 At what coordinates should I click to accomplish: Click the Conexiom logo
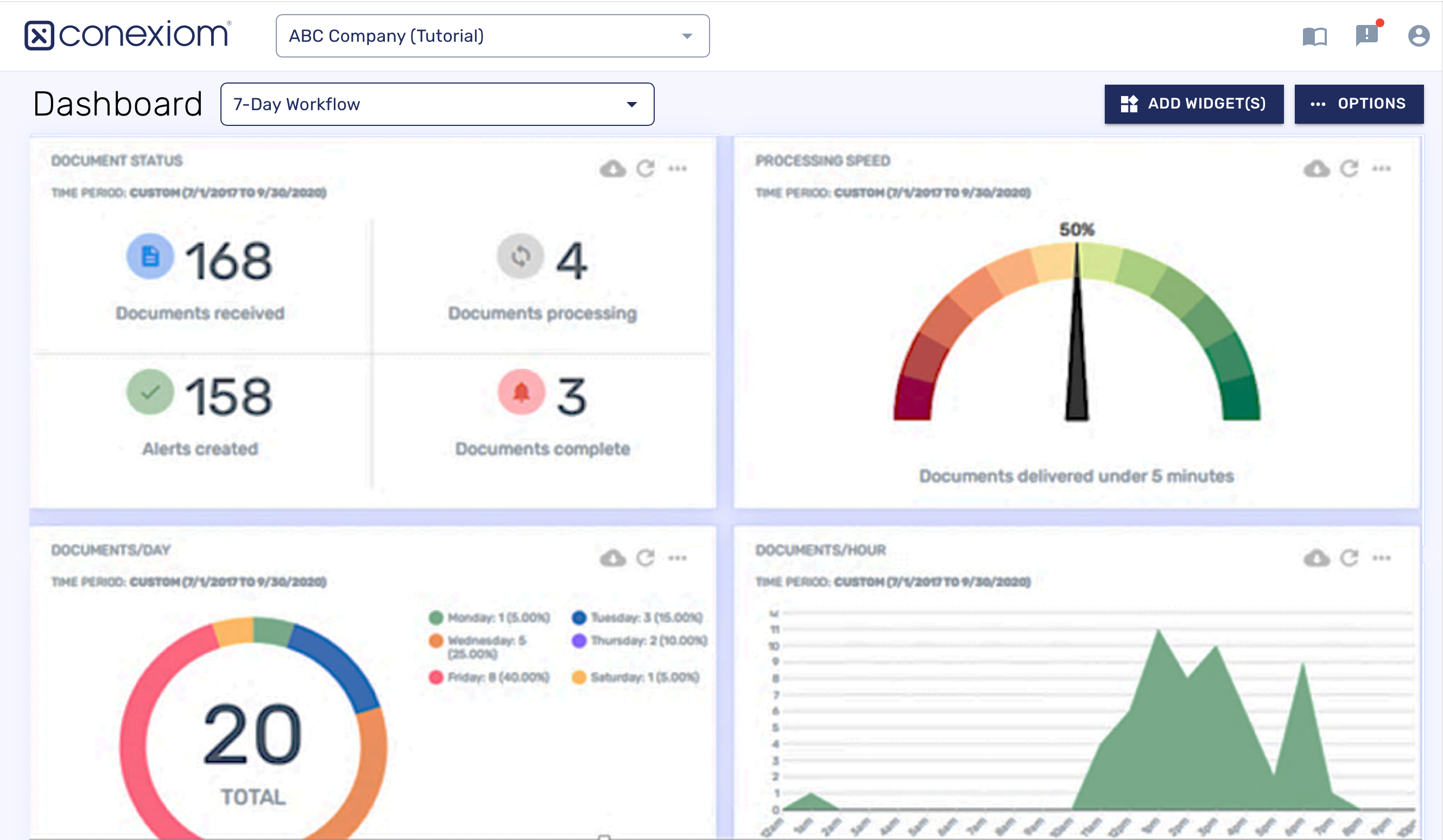(128, 35)
